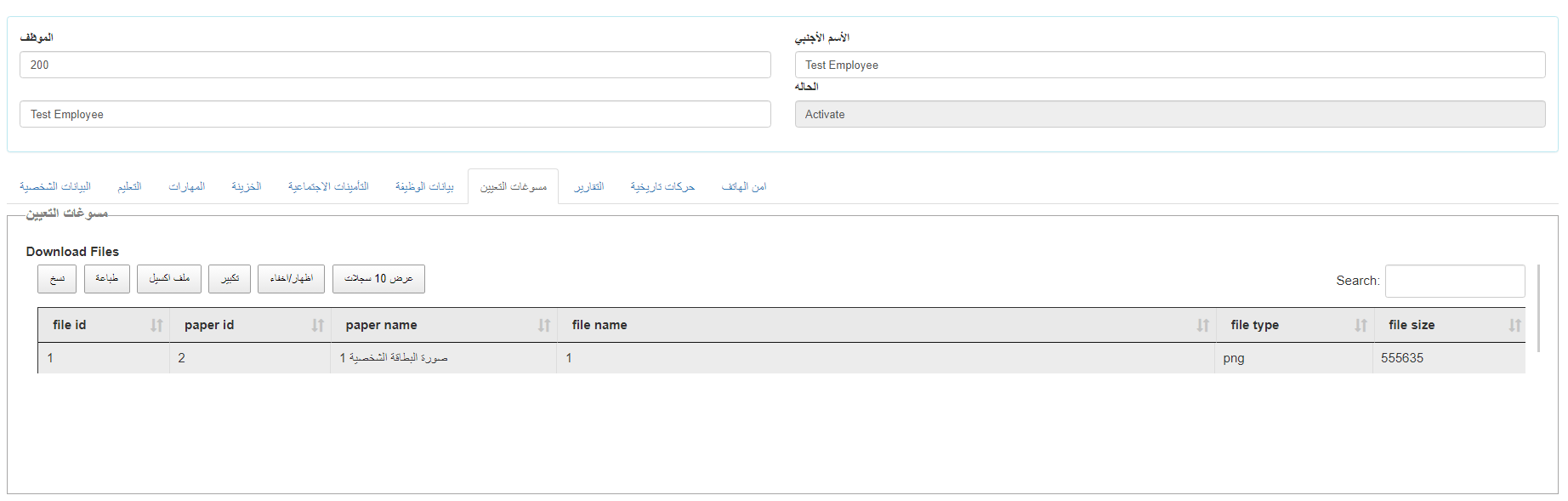The height and width of the screenshot is (501, 1568).
Task: Open the عرض 10 سجلات rows dropdown
Action: pyautogui.click(x=378, y=279)
